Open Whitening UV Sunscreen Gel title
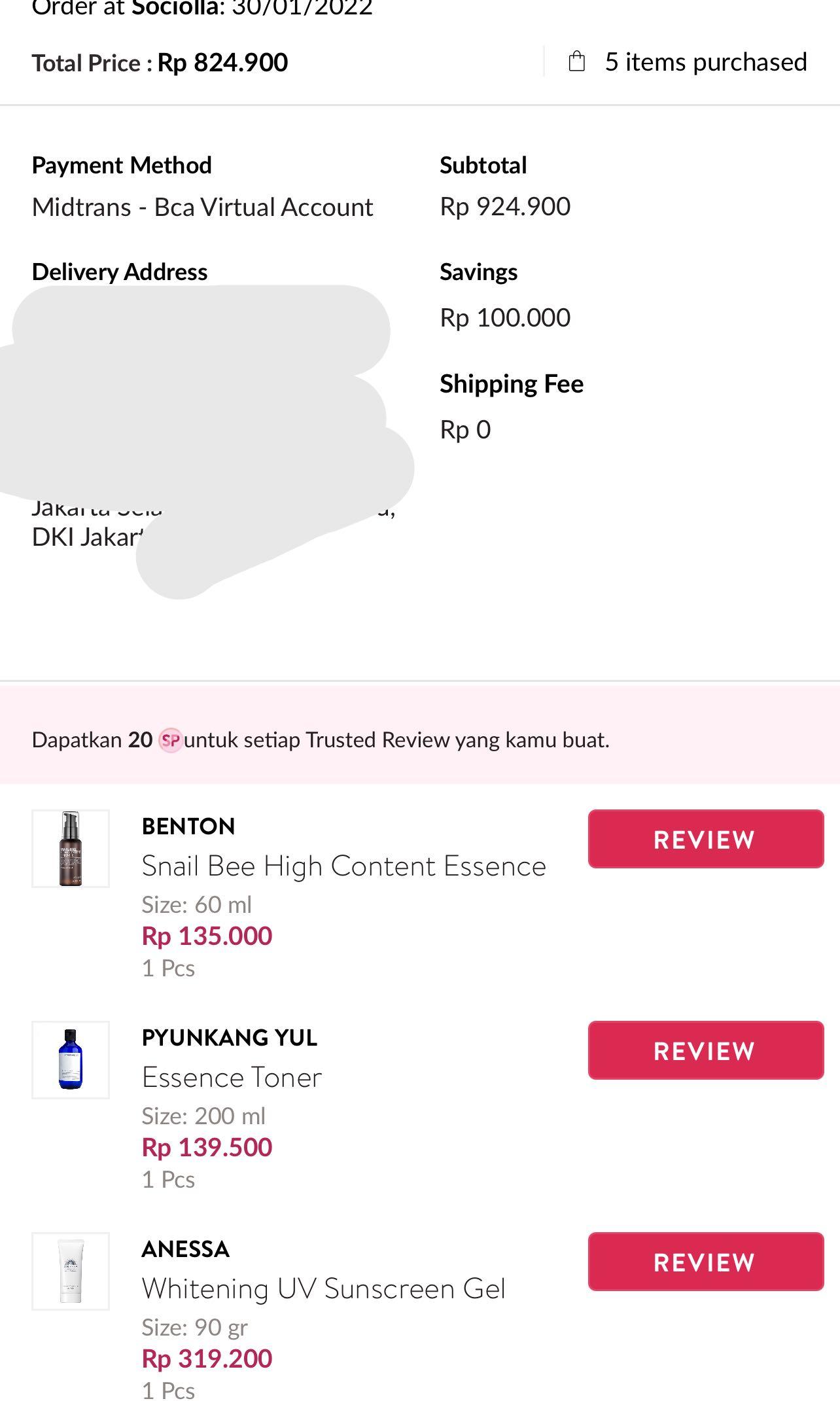Image resolution: width=840 pixels, height=1401 pixels. click(324, 1289)
